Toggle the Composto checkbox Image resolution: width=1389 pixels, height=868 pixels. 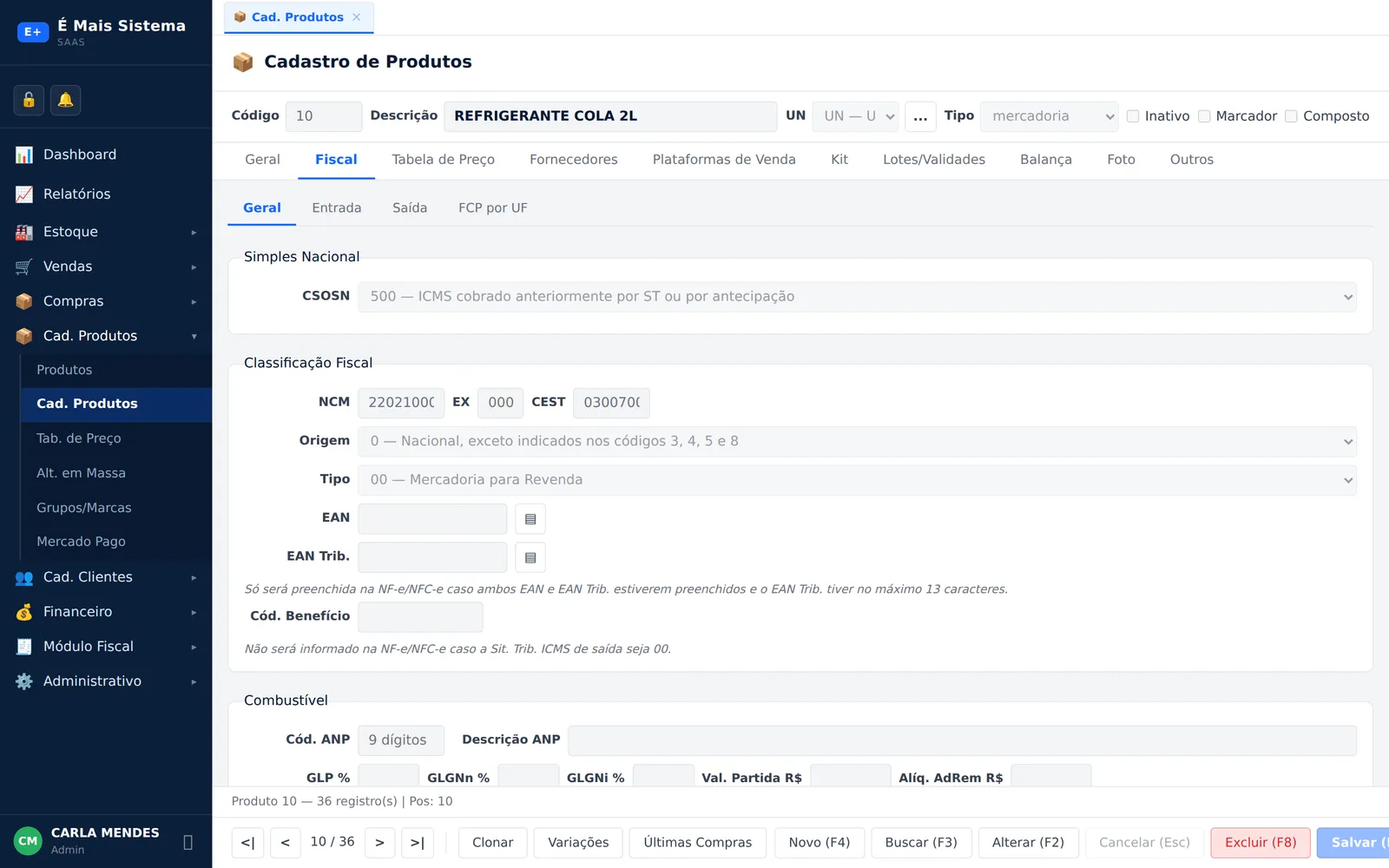point(1291,116)
